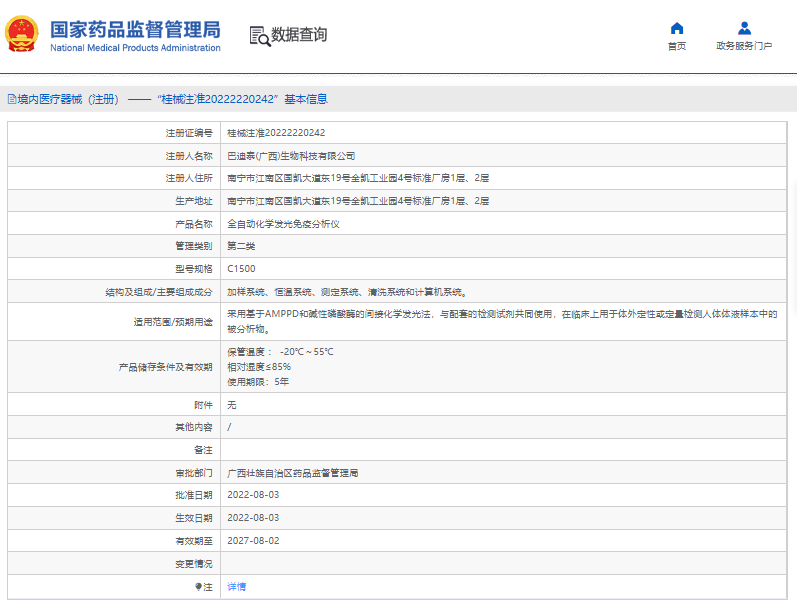Click approving department 广西壮族自治区药品监督管理局
The image size is (797, 605).
[293, 473]
